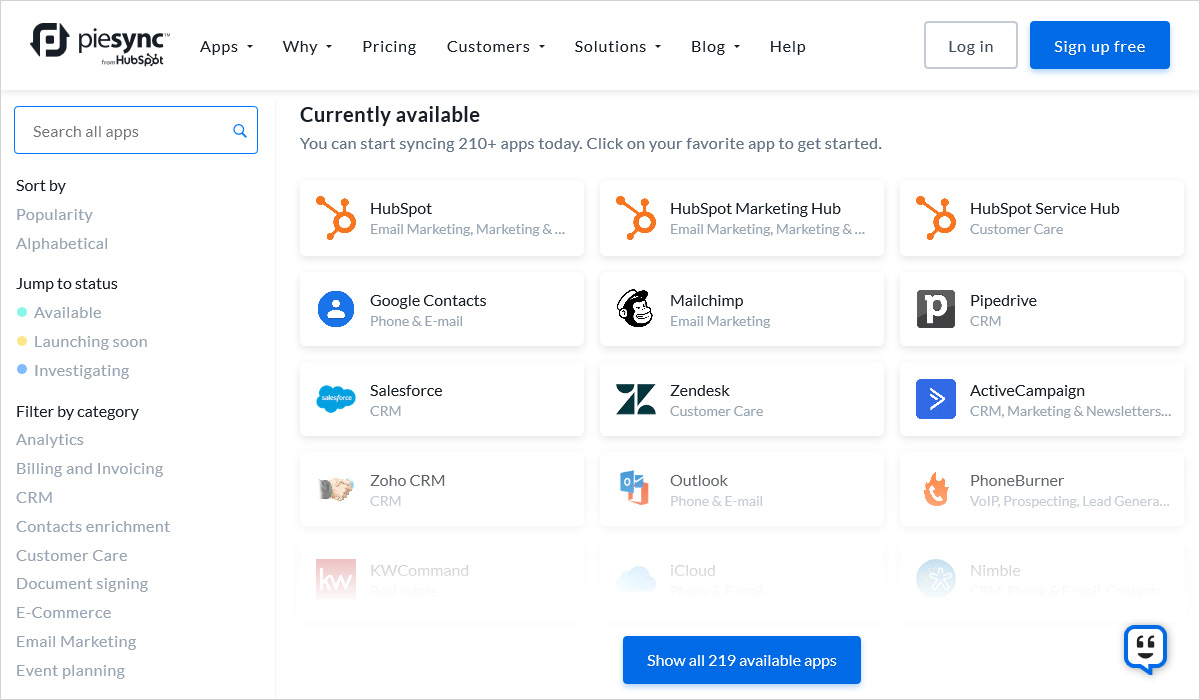Screen dimensions: 1200x700
Task: Sort apps by Alphabetical
Action: tap(62, 243)
